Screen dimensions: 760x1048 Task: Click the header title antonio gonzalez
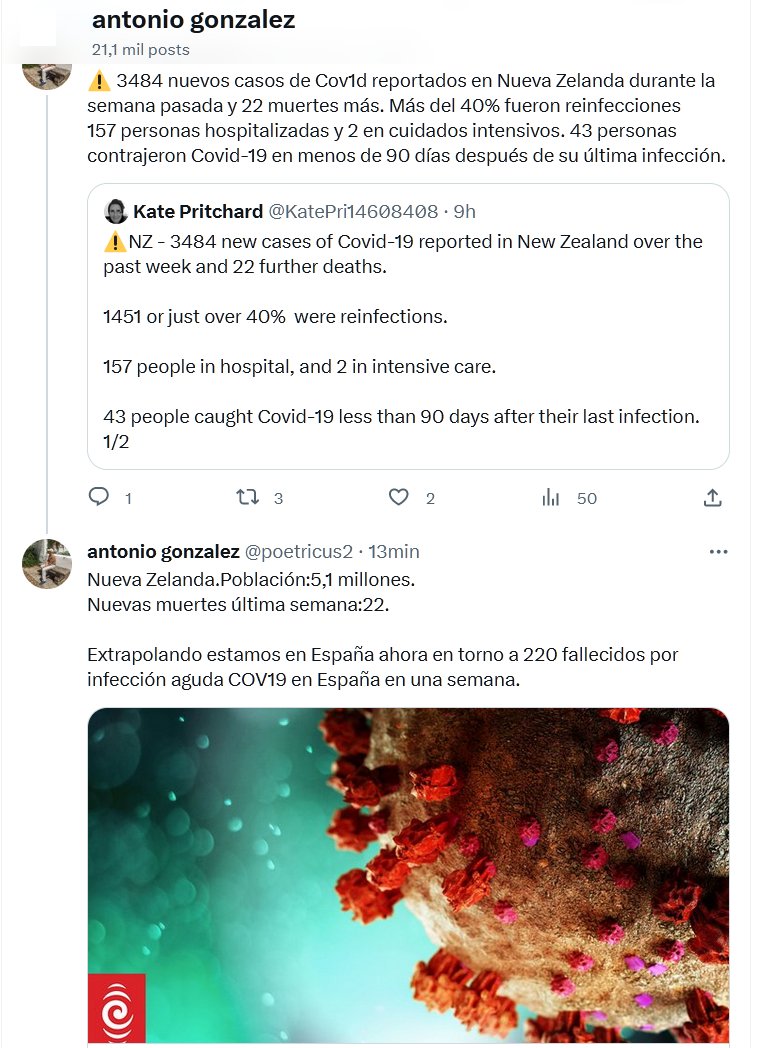click(193, 20)
